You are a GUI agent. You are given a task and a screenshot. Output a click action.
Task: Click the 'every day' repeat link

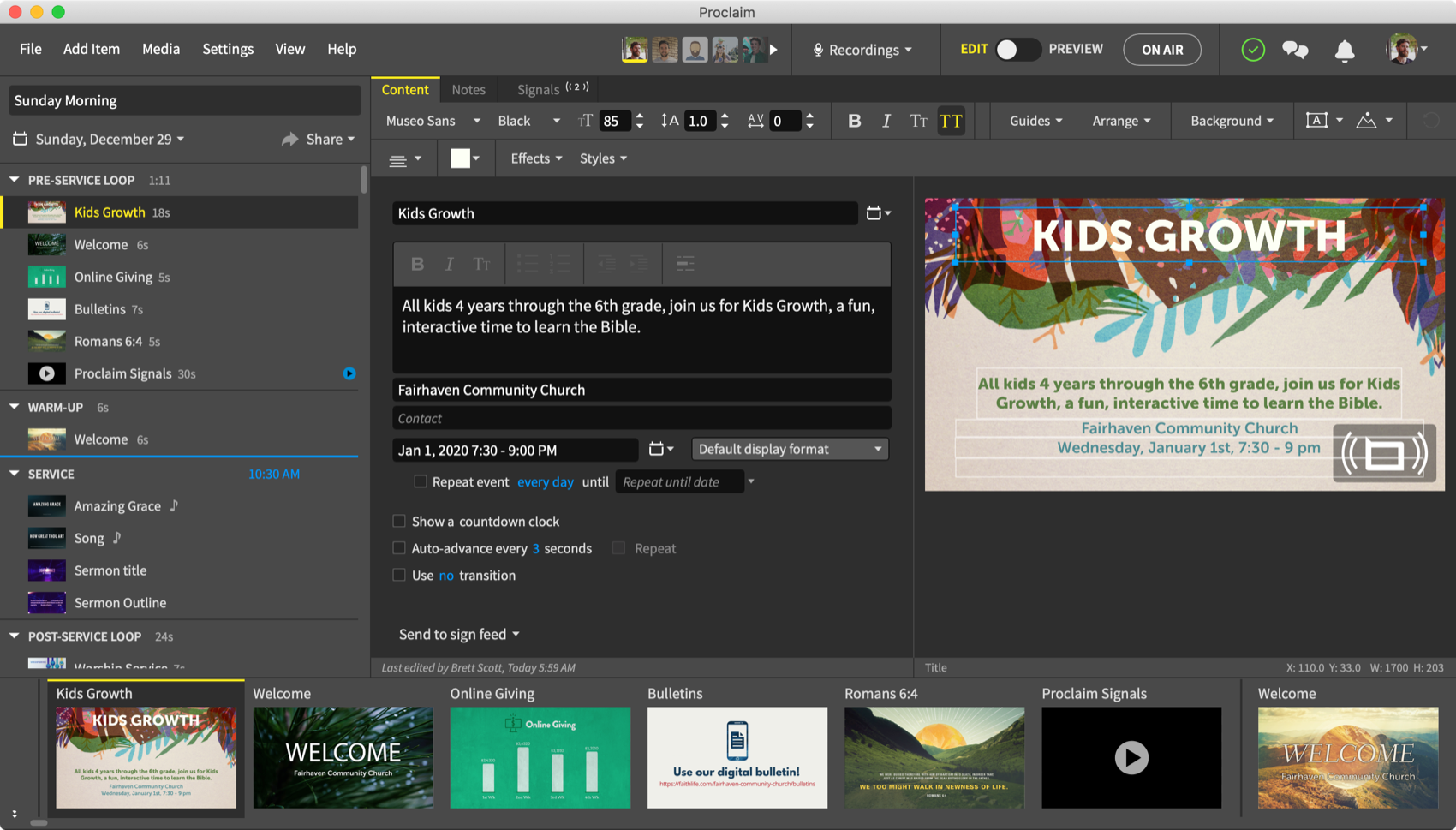click(546, 481)
